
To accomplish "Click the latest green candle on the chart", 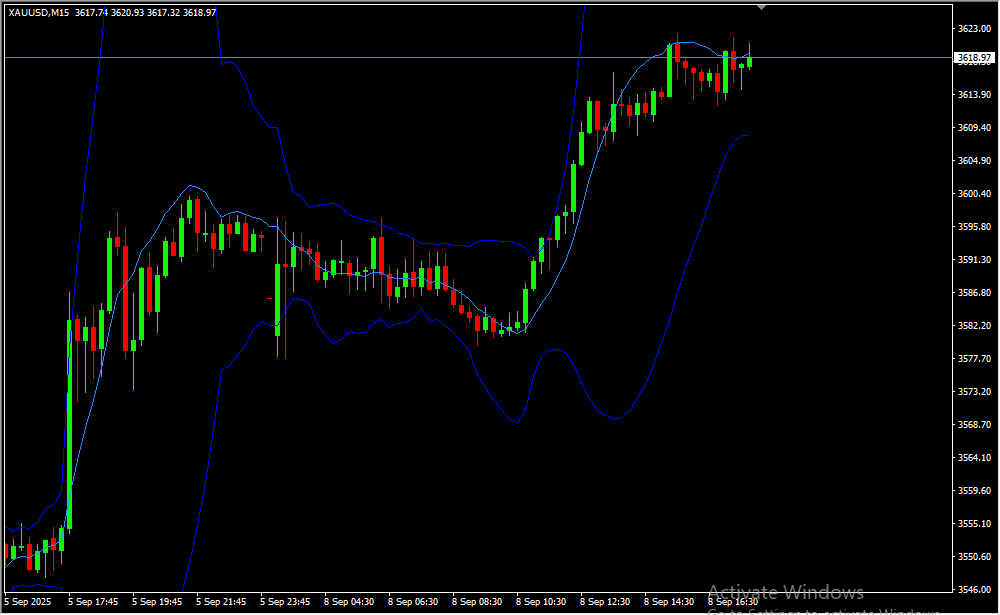I will click(x=749, y=62).
